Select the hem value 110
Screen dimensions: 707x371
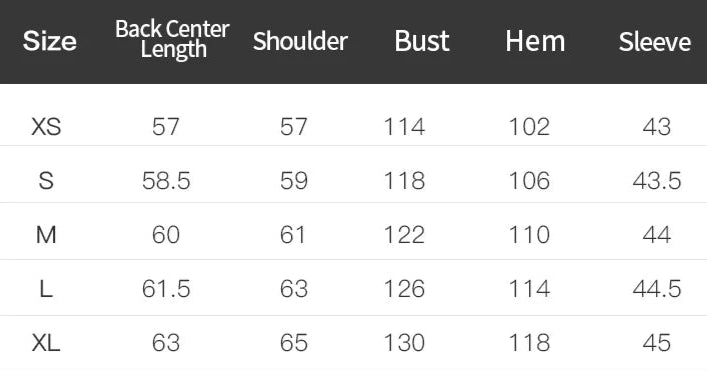(x=529, y=235)
